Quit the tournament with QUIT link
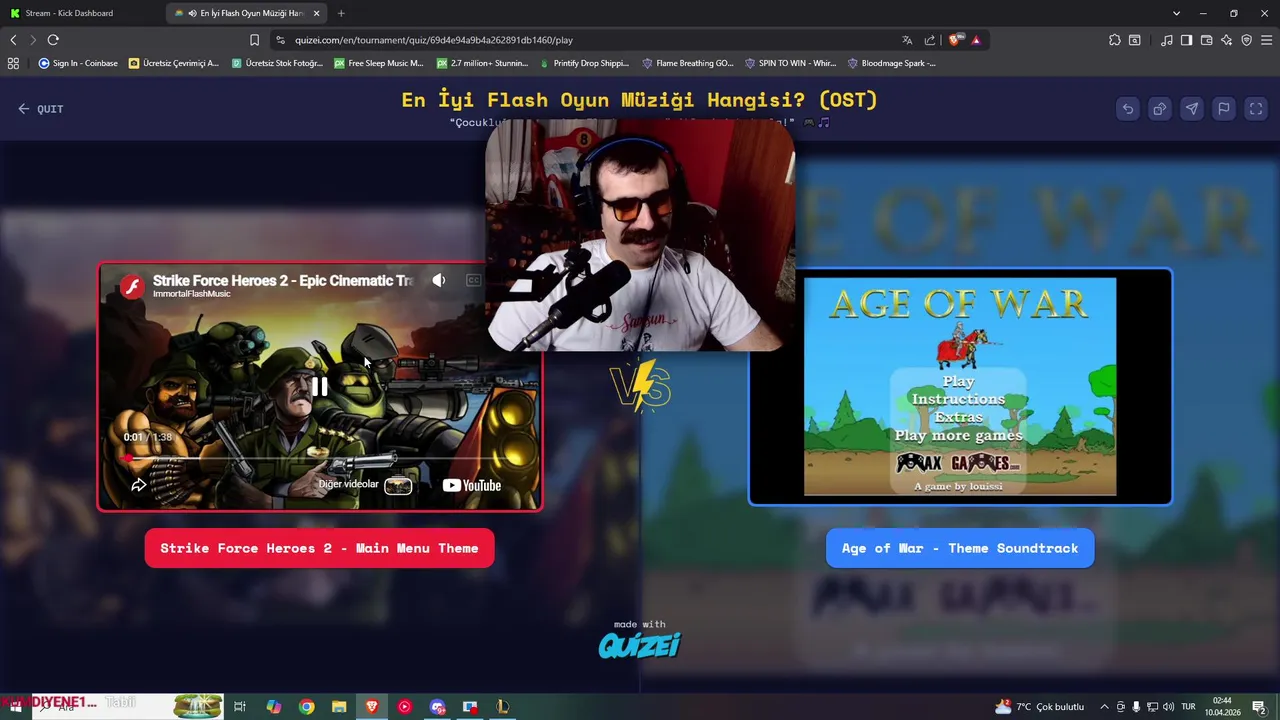Screen dimensions: 1280x720 [41, 109]
